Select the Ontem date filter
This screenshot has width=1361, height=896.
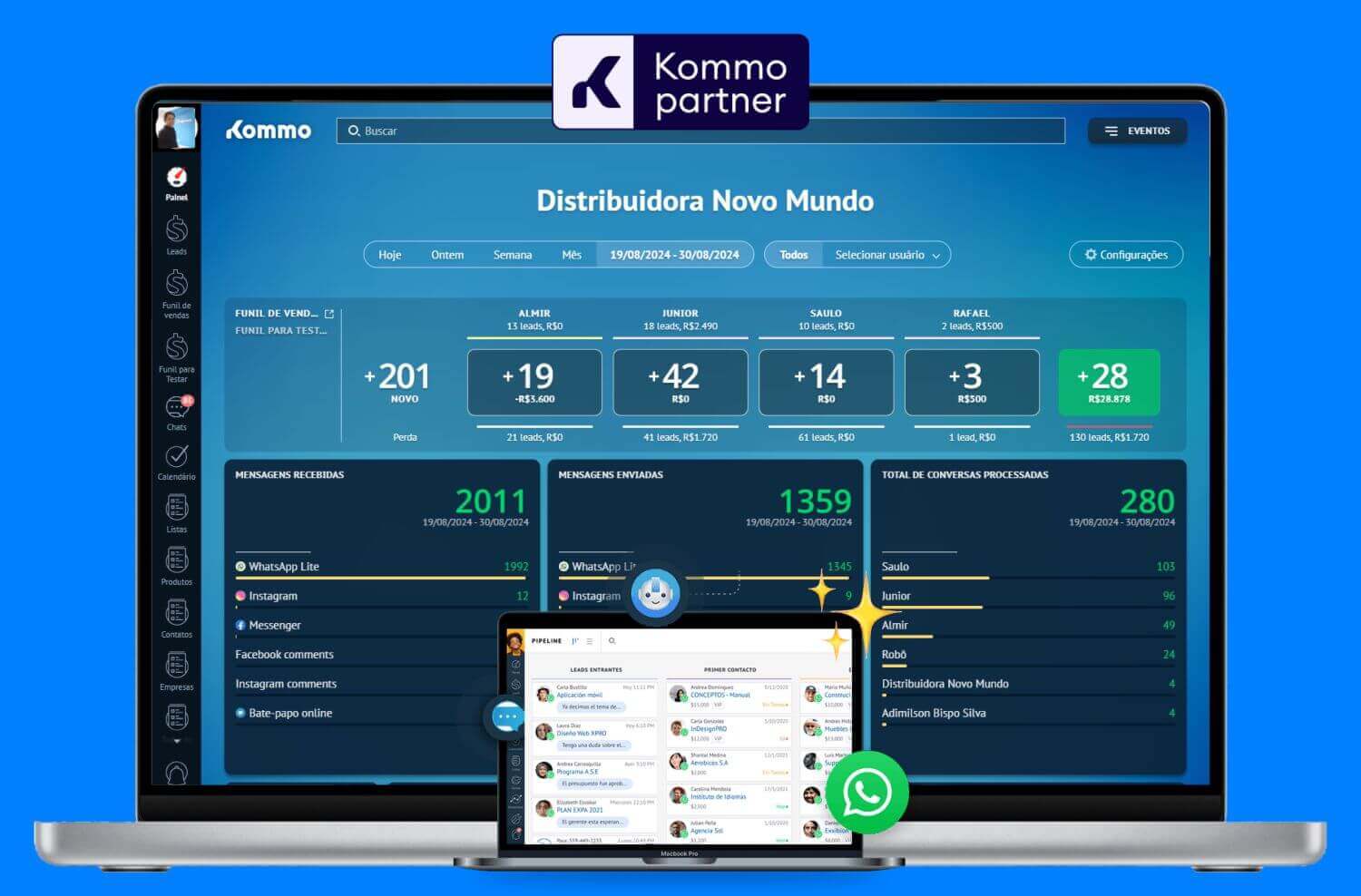click(x=447, y=255)
